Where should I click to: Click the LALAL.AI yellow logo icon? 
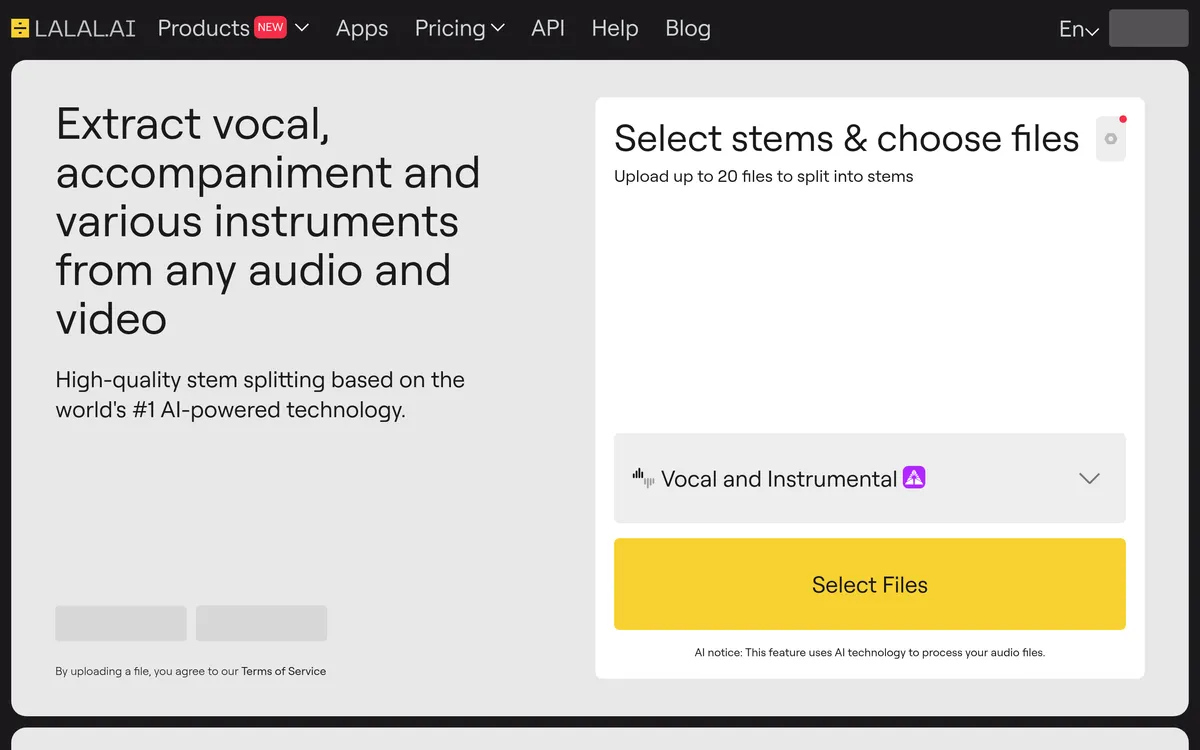point(20,28)
